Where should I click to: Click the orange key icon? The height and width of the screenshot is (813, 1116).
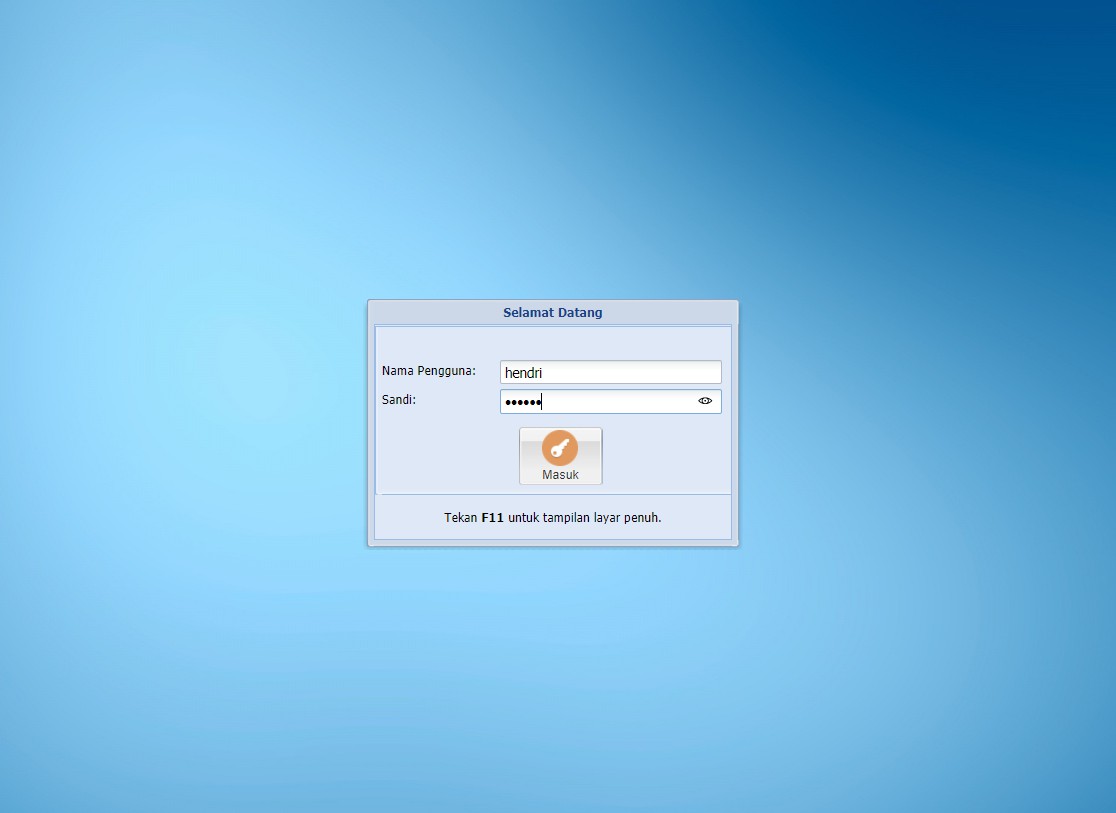pos(560,449)
